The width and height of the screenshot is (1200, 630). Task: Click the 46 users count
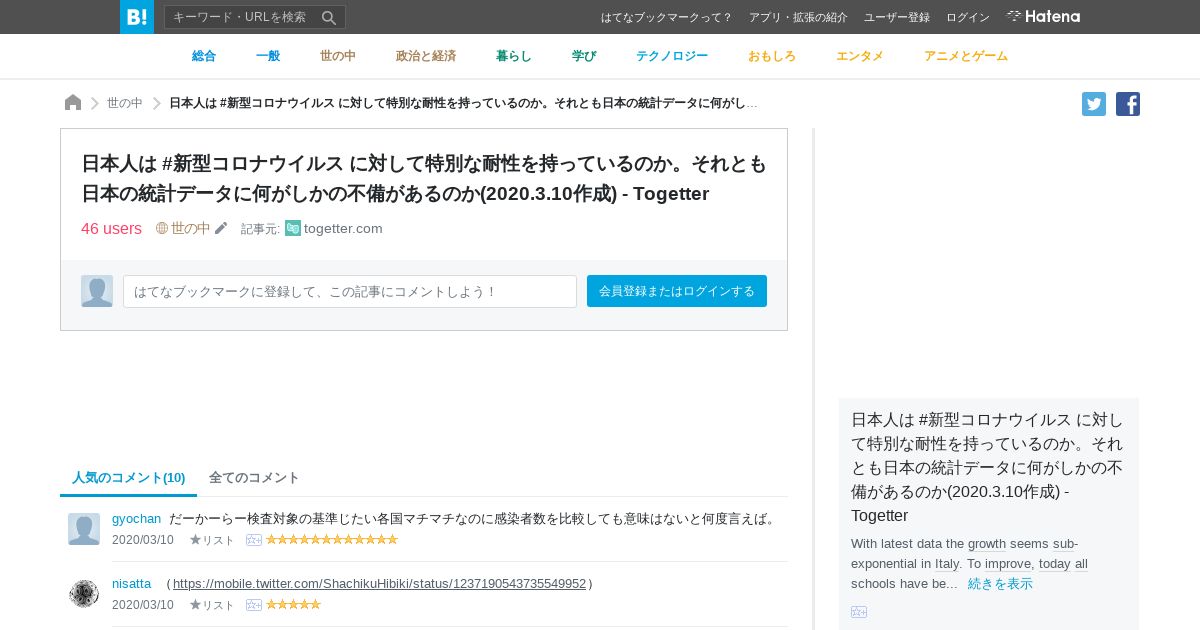pyautogui.click(x=111, y=228)
